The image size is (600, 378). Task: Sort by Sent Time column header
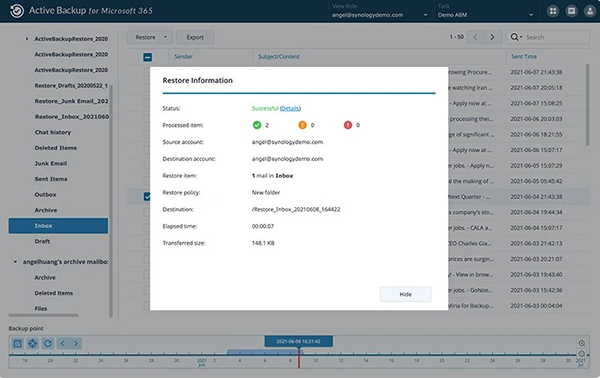[524, 57]
